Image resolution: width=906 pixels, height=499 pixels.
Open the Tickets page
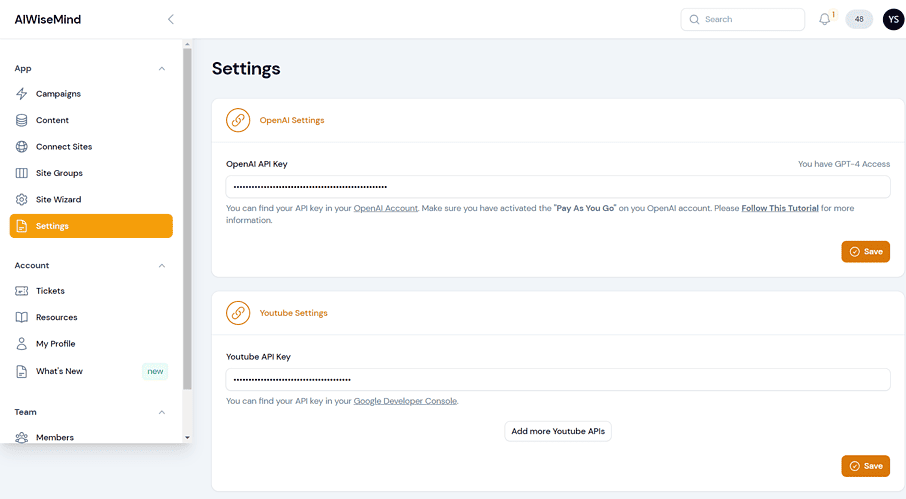pyautogui.click(x=91, y=291)
